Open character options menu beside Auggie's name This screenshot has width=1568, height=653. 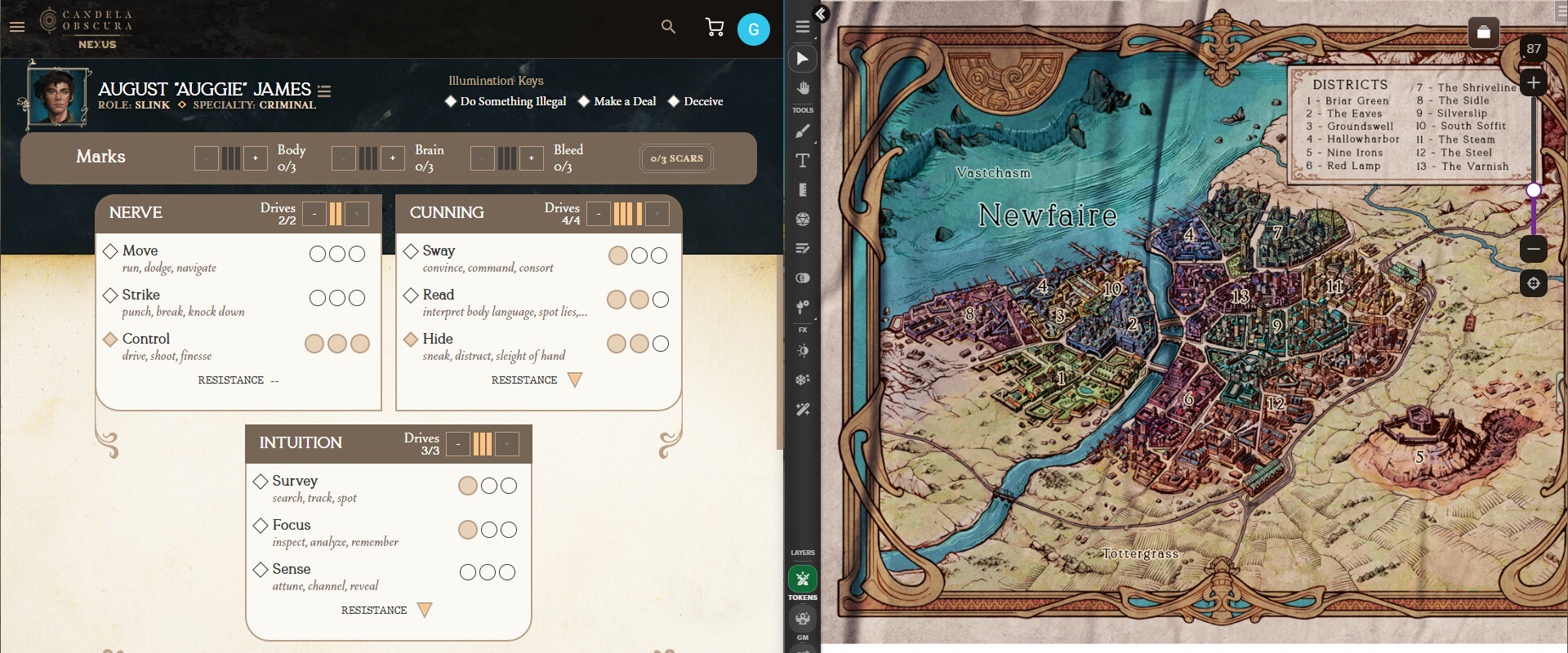point(324,91)
